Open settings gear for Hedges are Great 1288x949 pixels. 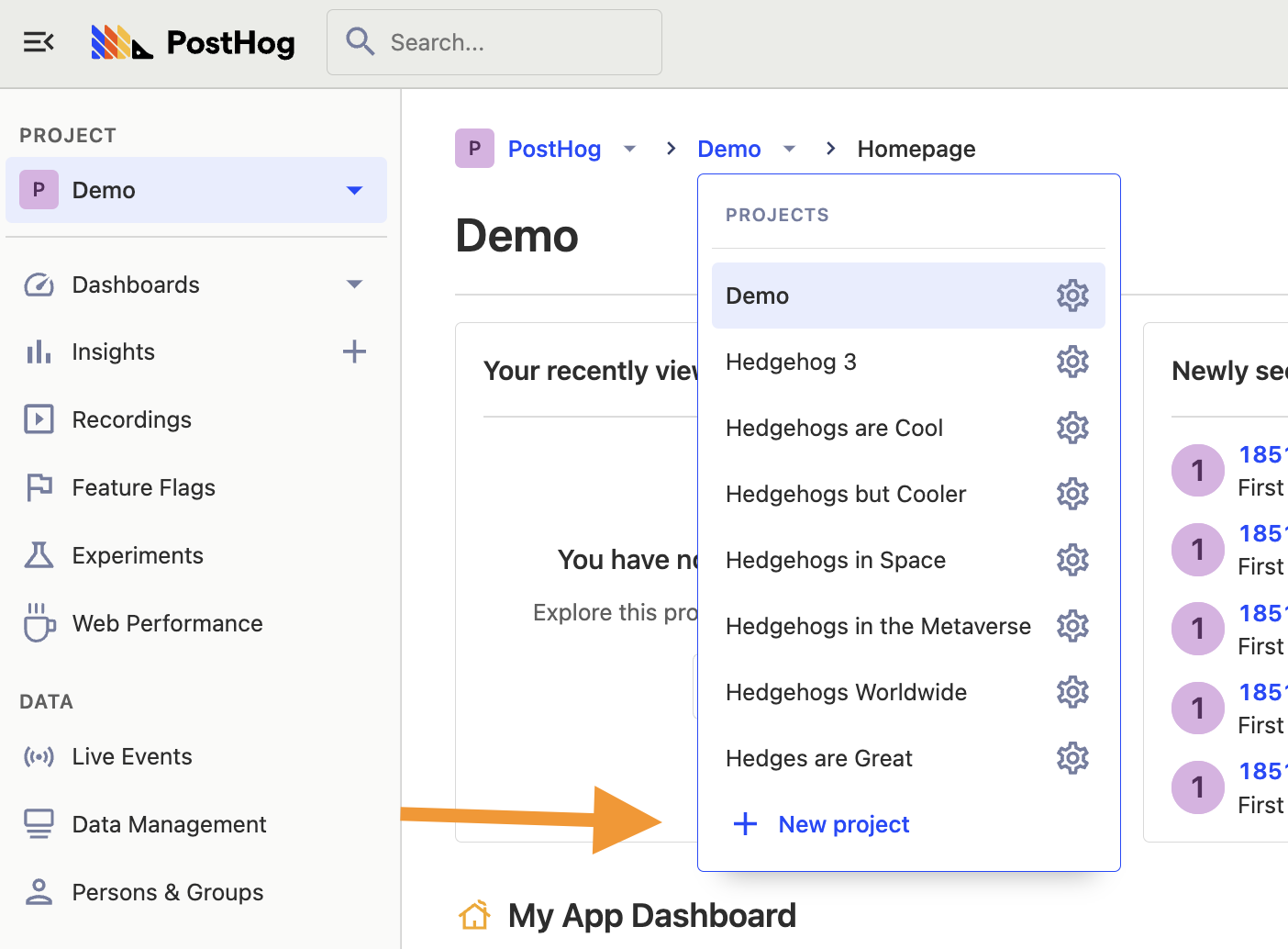(x=1071, y=758)
